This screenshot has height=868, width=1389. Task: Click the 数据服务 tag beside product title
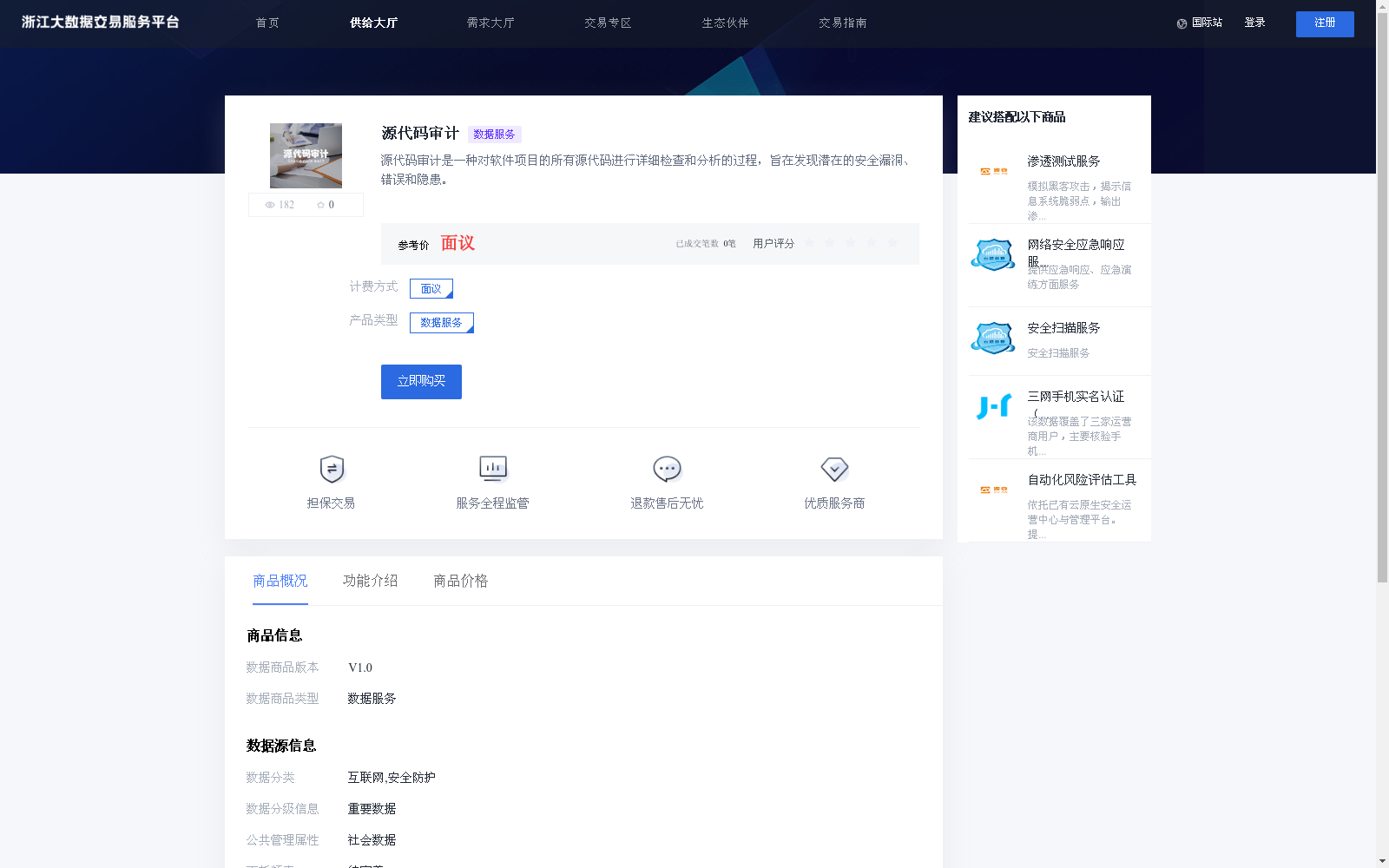tap(494, 135)
